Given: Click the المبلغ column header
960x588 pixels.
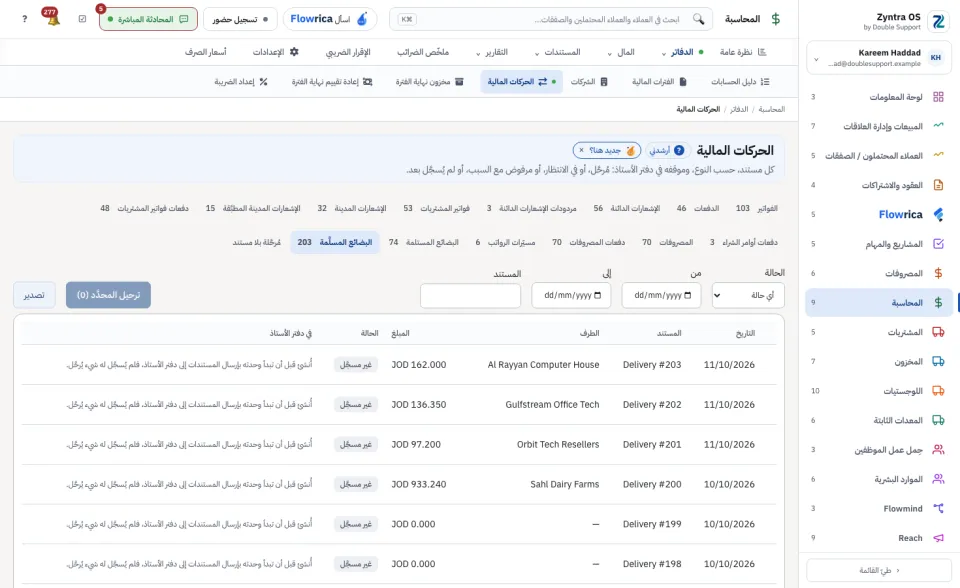Looking at the screenshot, I should 400,333.
